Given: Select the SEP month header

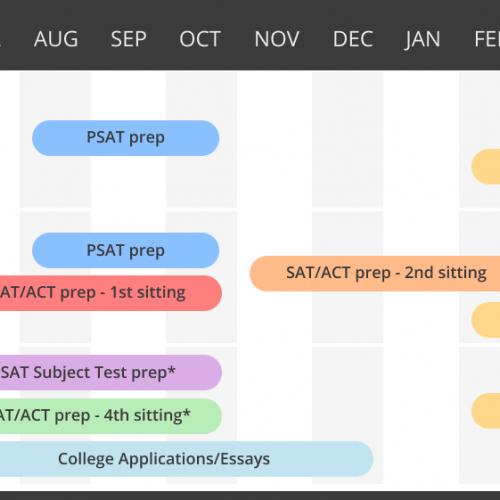Looking at the screenshot, I should [x=129, y=39].
